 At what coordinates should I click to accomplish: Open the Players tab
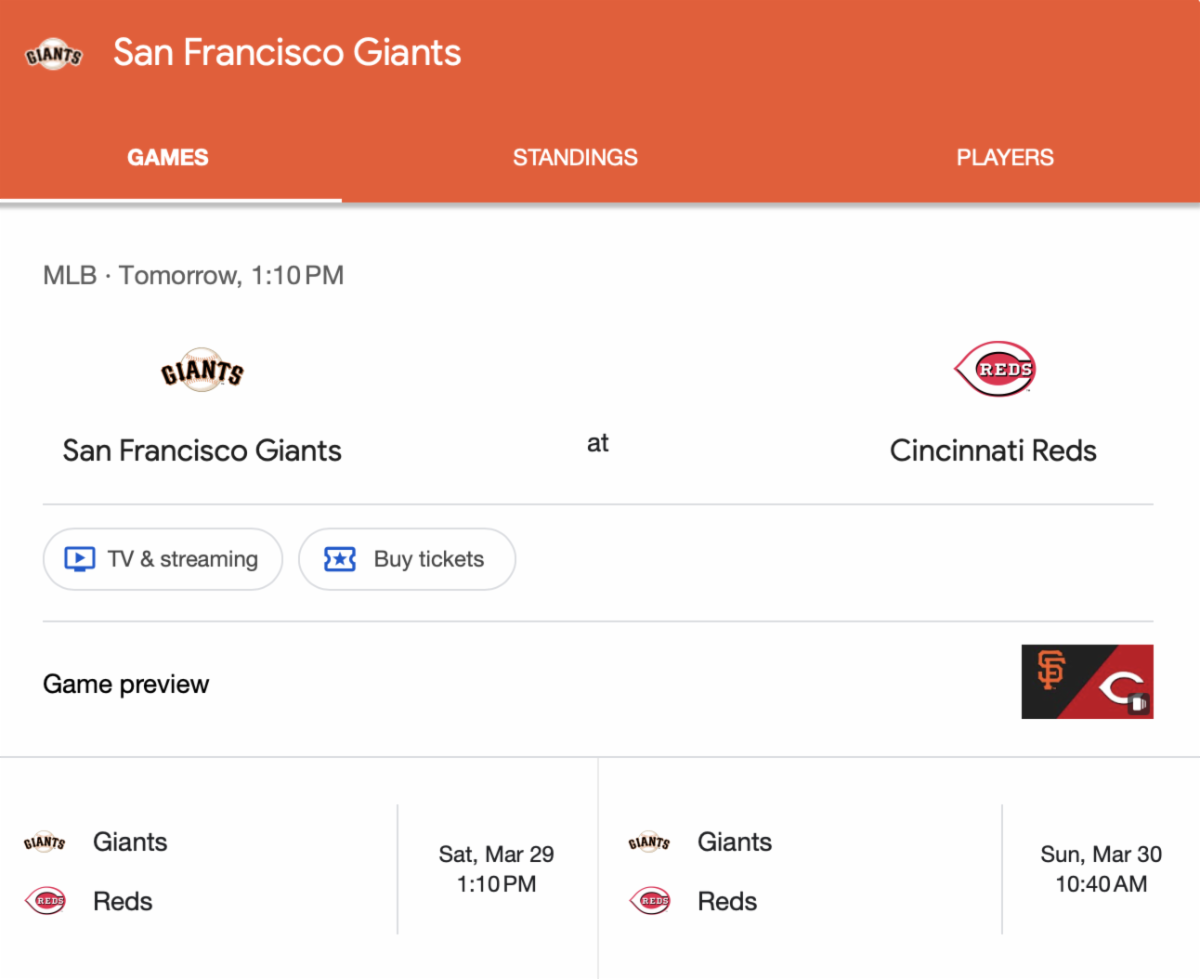point(1005,158)
